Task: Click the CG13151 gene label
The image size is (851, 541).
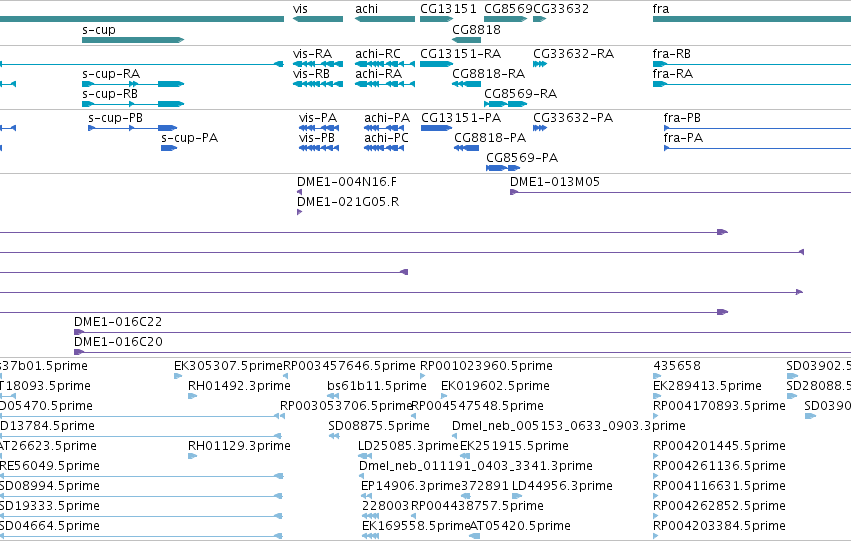Action: coord(448,9)
